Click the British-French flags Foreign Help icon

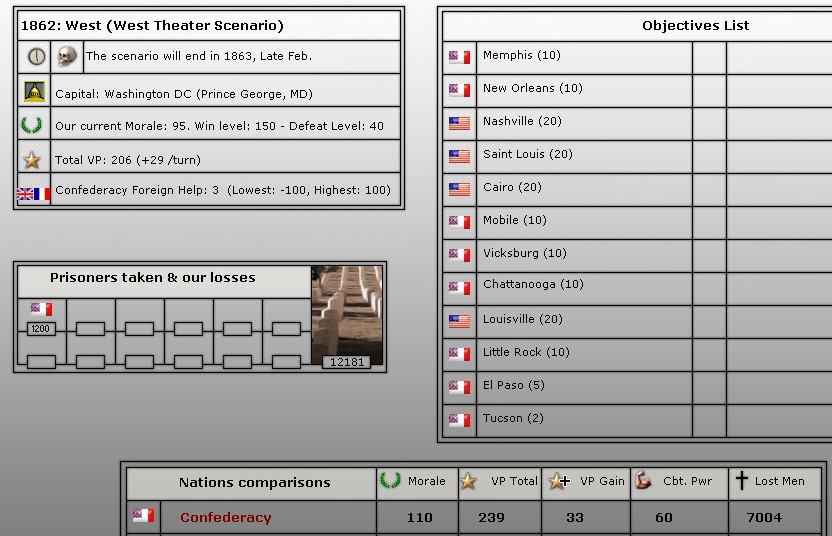coord(33,193)
